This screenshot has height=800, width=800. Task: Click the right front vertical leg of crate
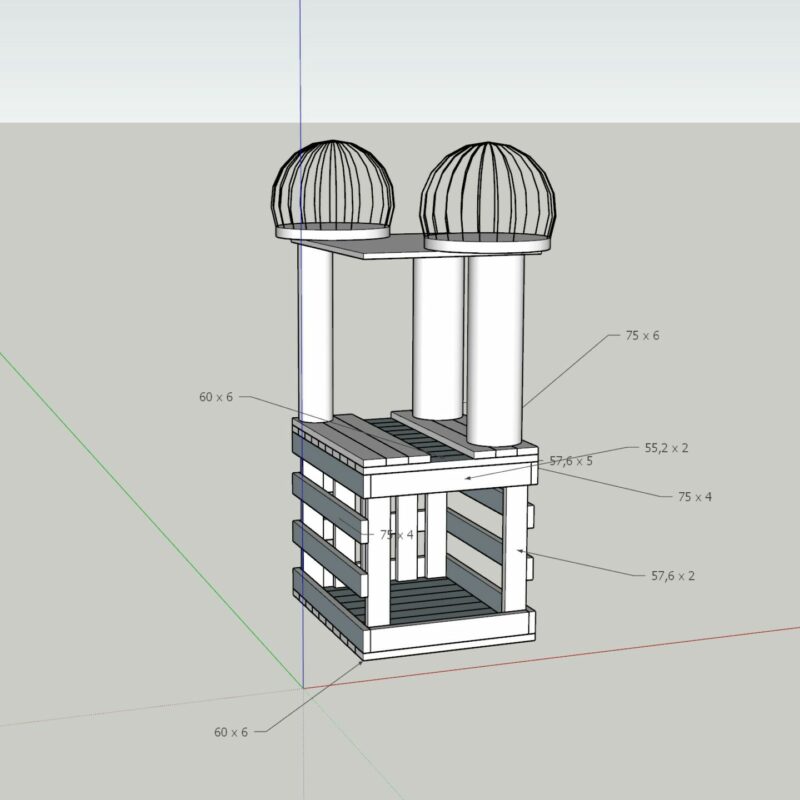click(514, 548)
